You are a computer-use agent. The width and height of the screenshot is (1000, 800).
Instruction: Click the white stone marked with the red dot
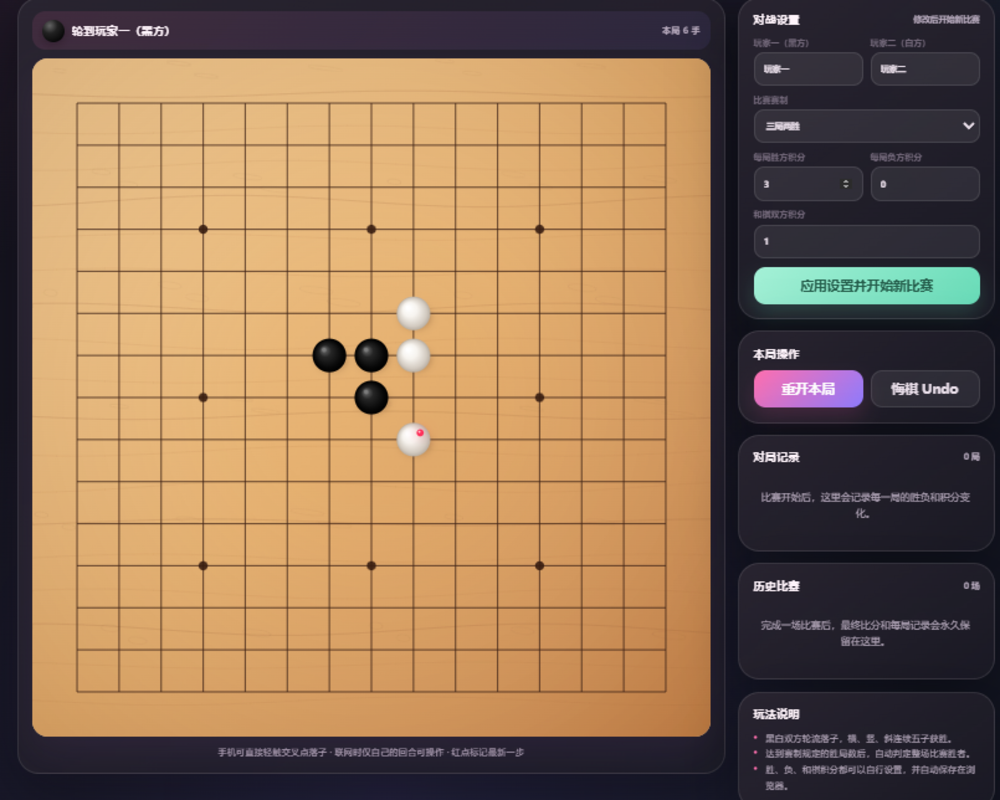click(413, 440)
